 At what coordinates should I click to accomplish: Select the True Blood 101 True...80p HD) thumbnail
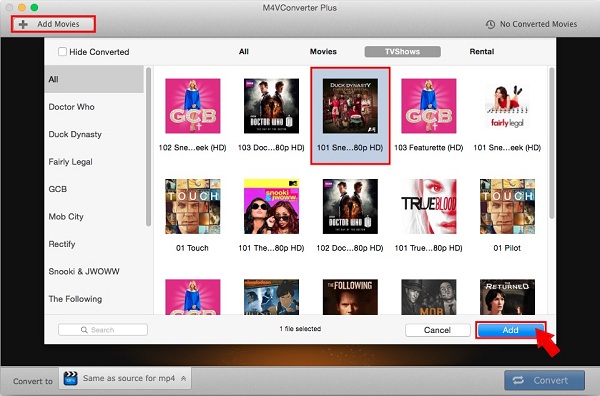(429, 206)
